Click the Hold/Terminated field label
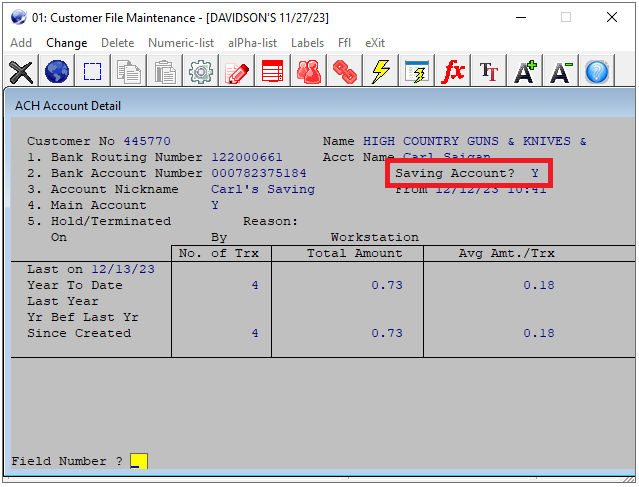The width and height of the screenshot is (639, 487). pyautogui.click(x=111, y=221)
